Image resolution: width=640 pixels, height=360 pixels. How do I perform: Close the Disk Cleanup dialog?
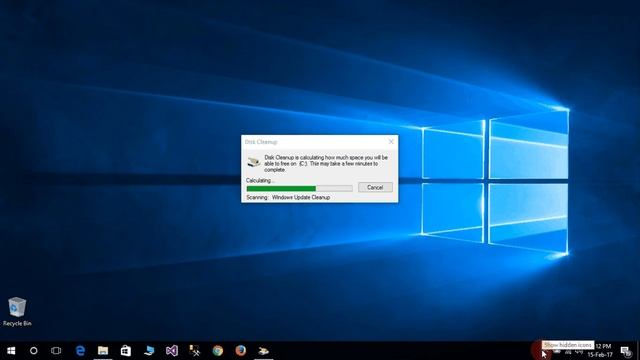coord(391,142)
